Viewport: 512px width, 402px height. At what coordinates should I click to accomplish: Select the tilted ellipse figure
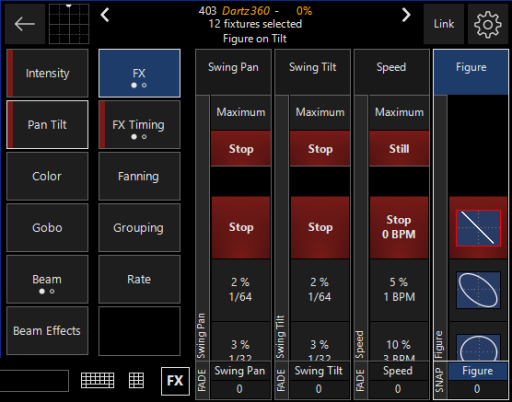coord(478,290)
